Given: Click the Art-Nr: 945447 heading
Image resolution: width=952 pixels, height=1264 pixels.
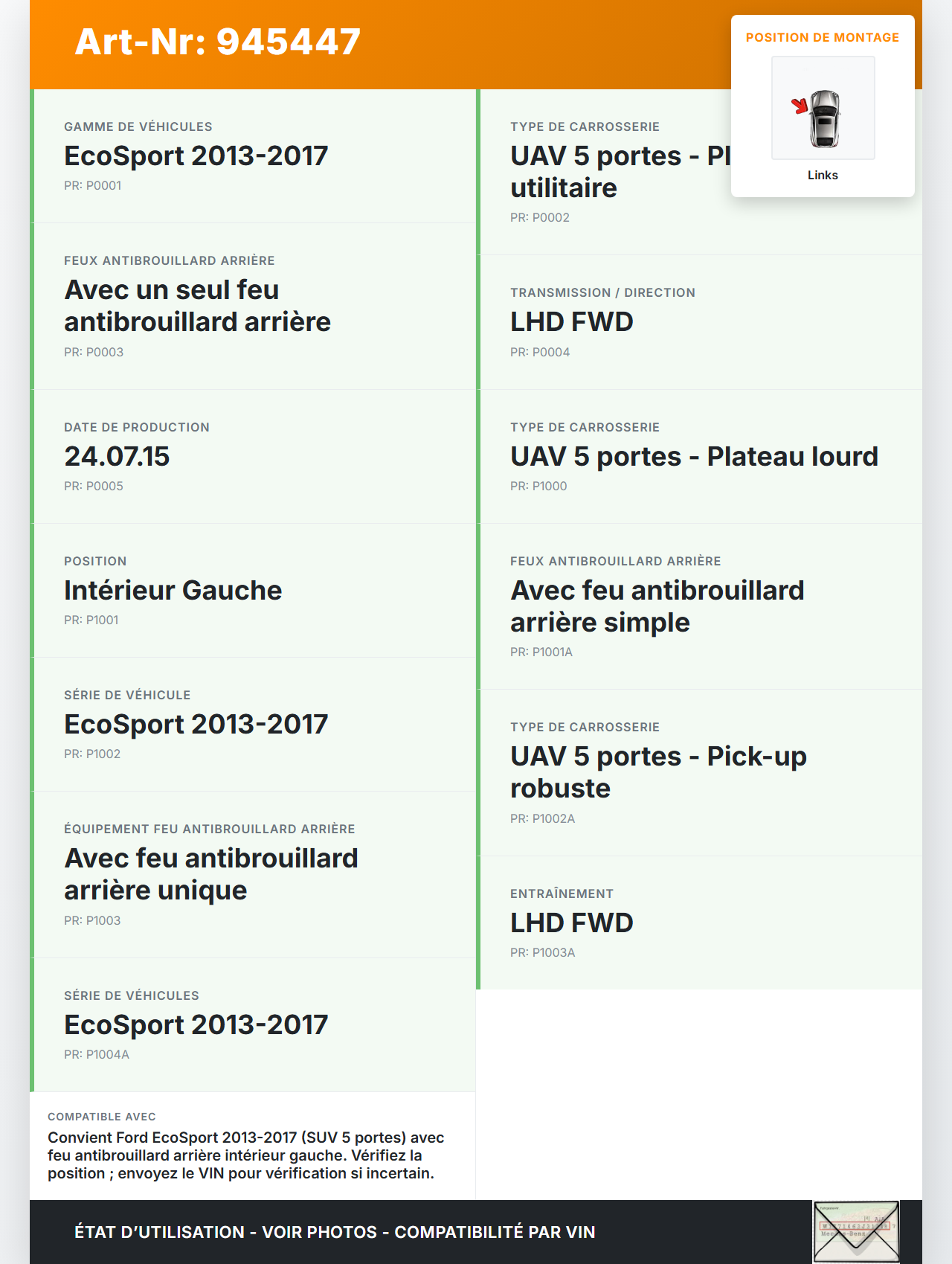Looking at the screenshot, I should [218, 42].
